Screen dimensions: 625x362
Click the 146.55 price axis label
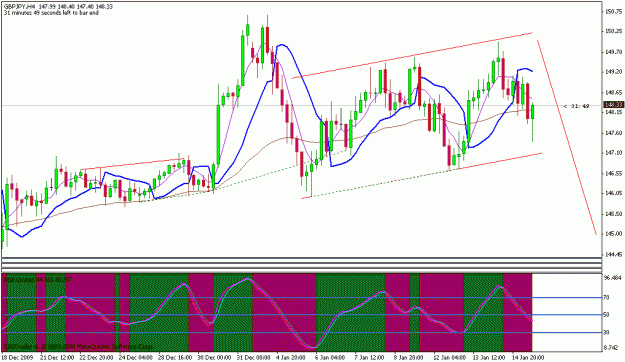click(x=613, y=173)
